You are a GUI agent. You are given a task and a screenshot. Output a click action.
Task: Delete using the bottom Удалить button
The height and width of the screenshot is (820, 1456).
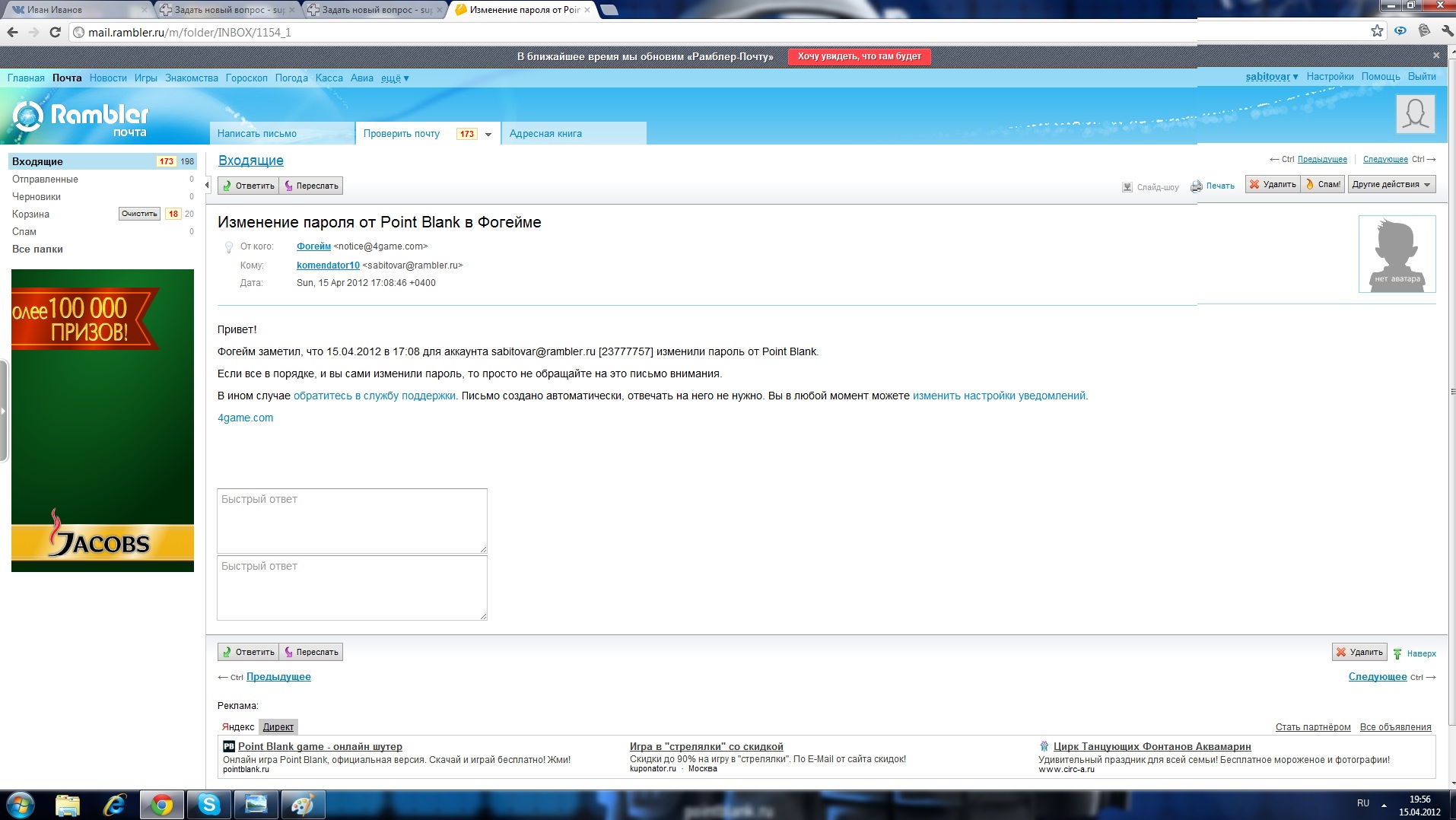(1359, 652)
